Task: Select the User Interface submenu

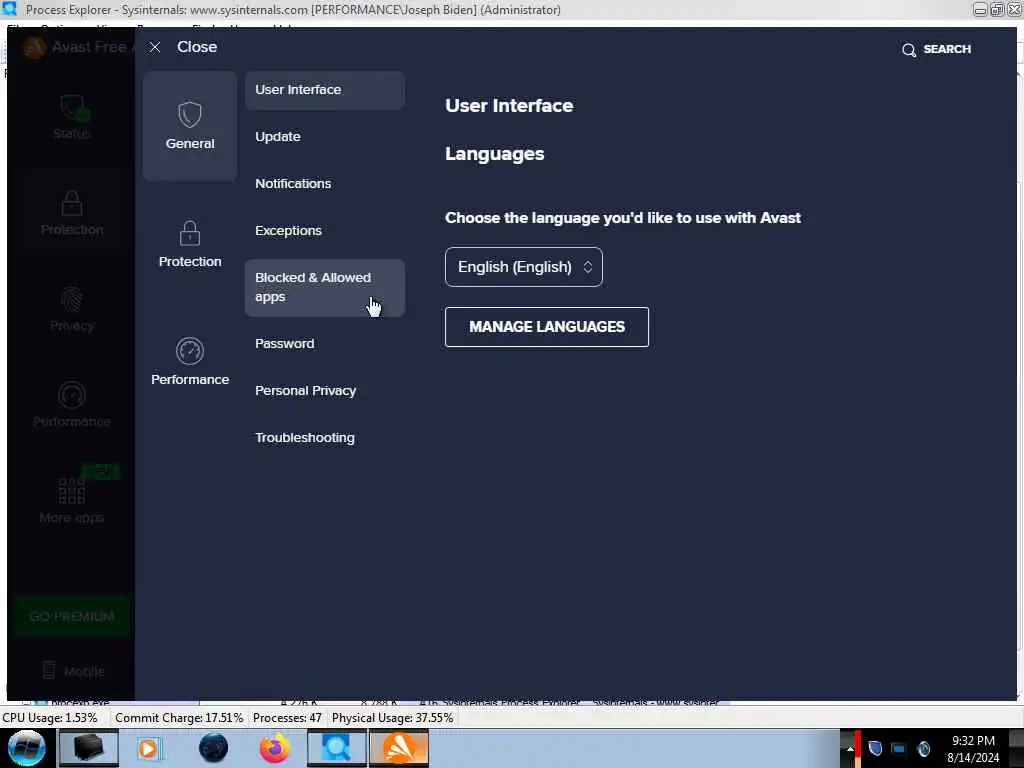Action: point(325,90)
